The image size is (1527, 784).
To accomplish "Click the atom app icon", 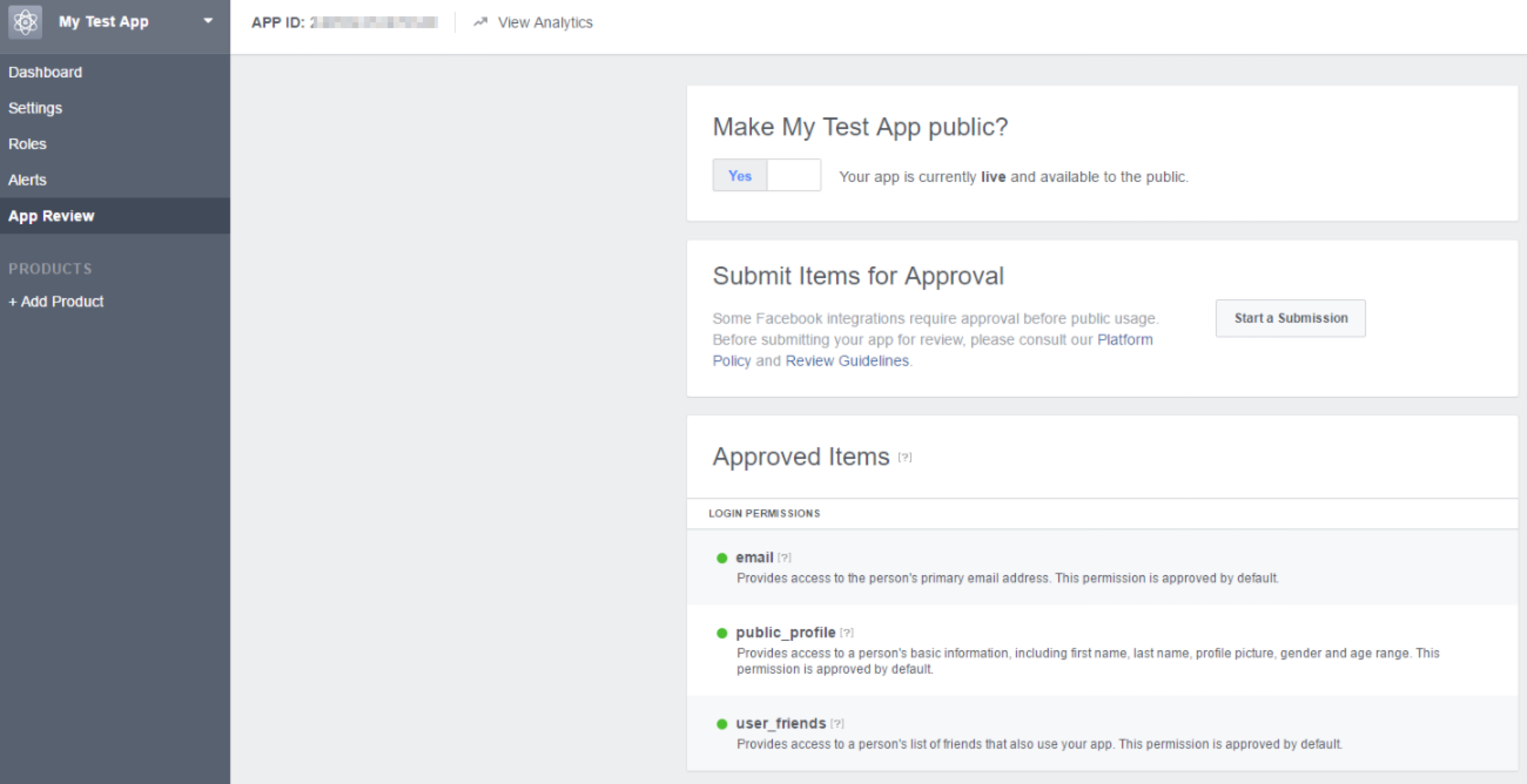I will pyautogui.click(x=25, y=22).
